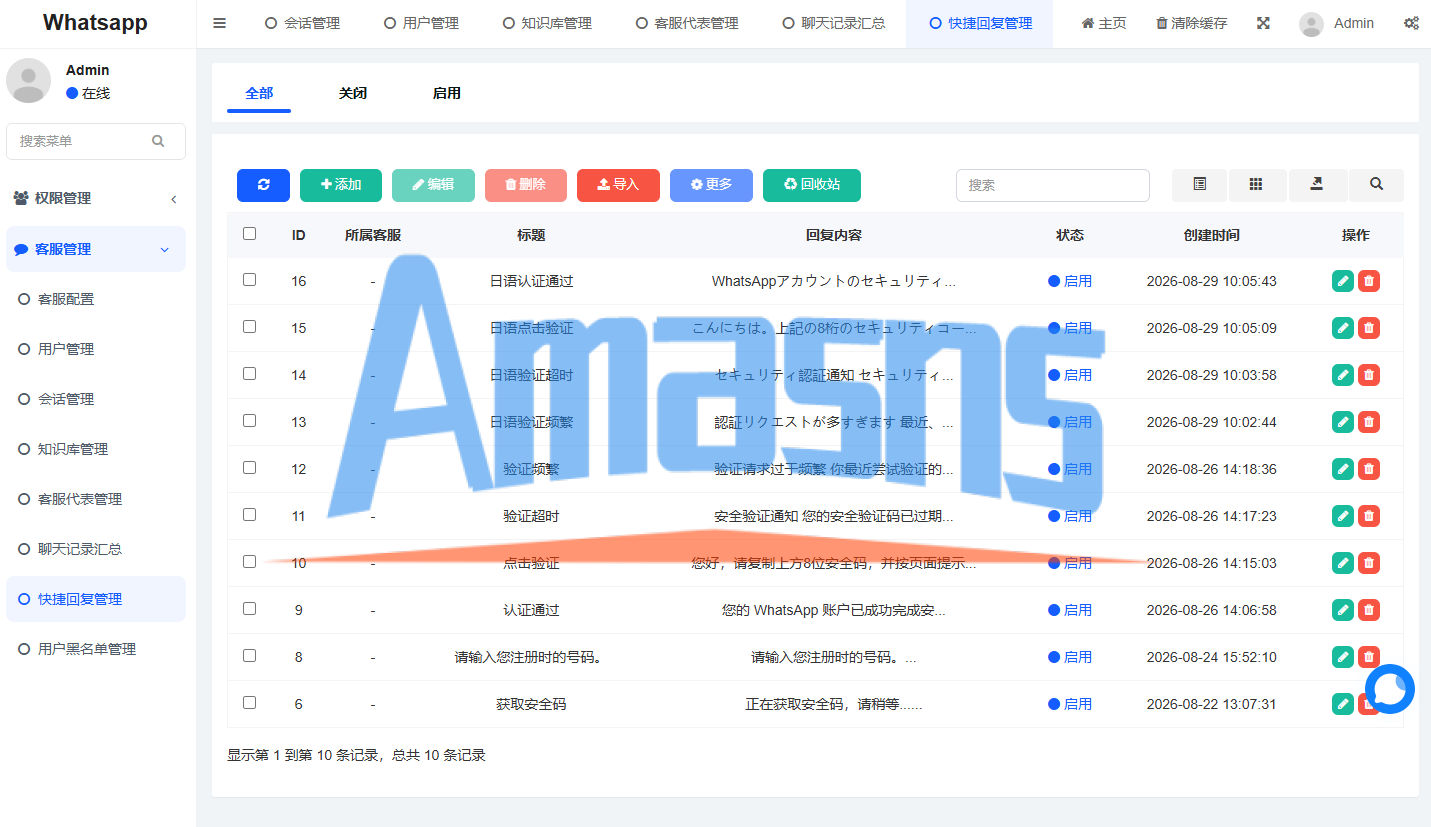Check the checkbox for row ID 13

249,421
